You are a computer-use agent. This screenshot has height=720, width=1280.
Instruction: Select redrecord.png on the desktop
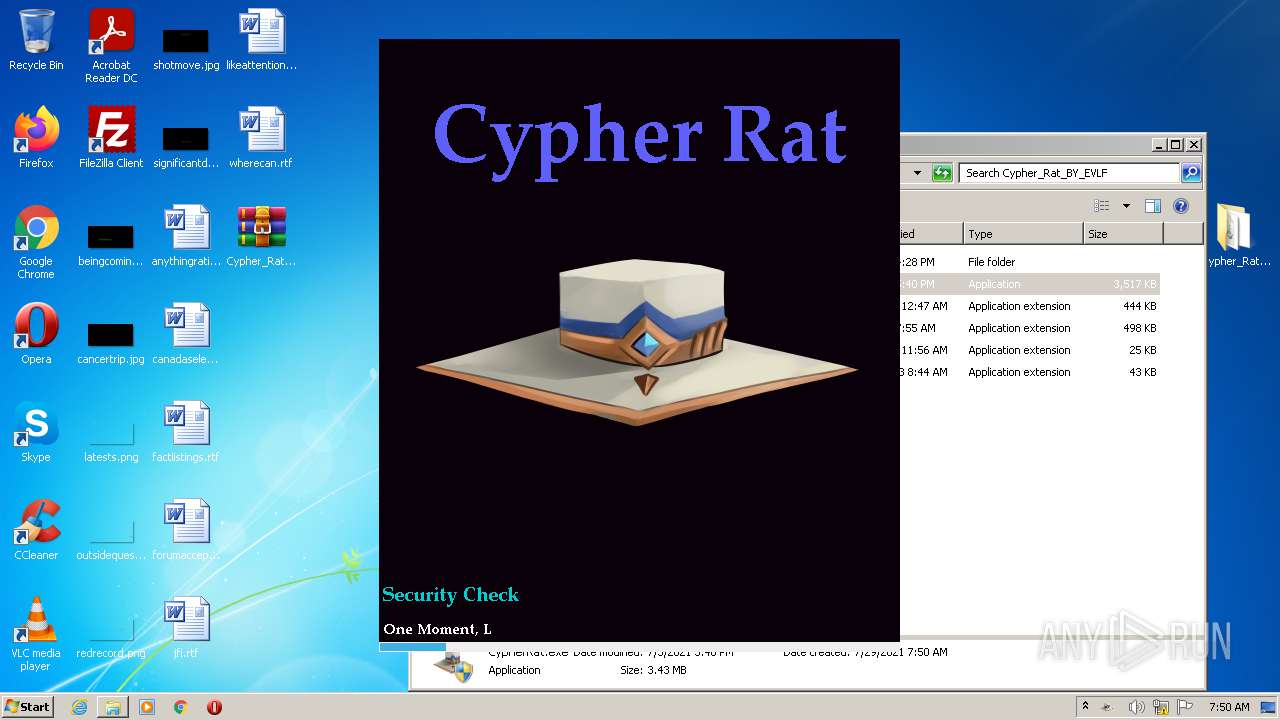[x=111, y=637]
